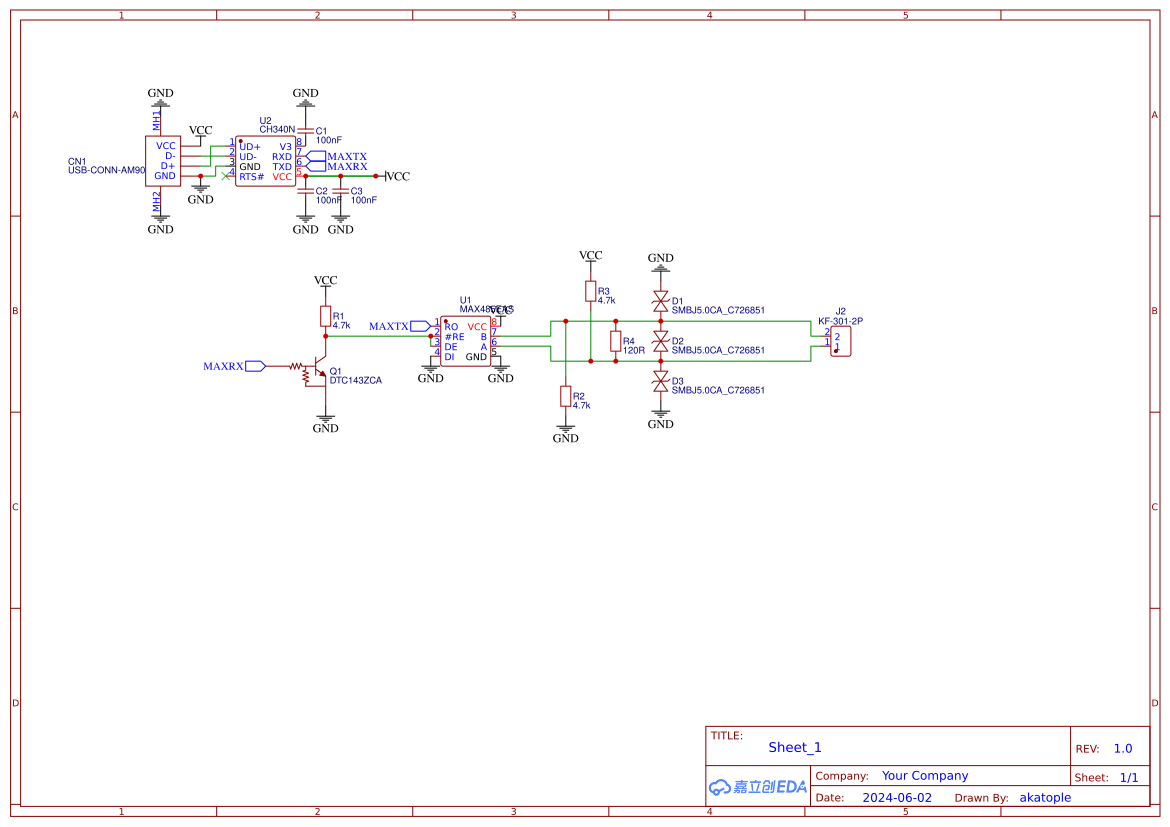The width and height of the screenshot is (1170, 827).
Task: Select the U2 CH340N chip body
Action: point(266,161)
